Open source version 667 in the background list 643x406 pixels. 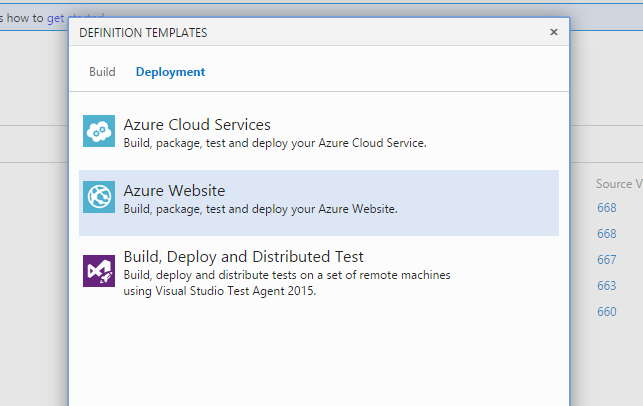(x=607, y=260)
